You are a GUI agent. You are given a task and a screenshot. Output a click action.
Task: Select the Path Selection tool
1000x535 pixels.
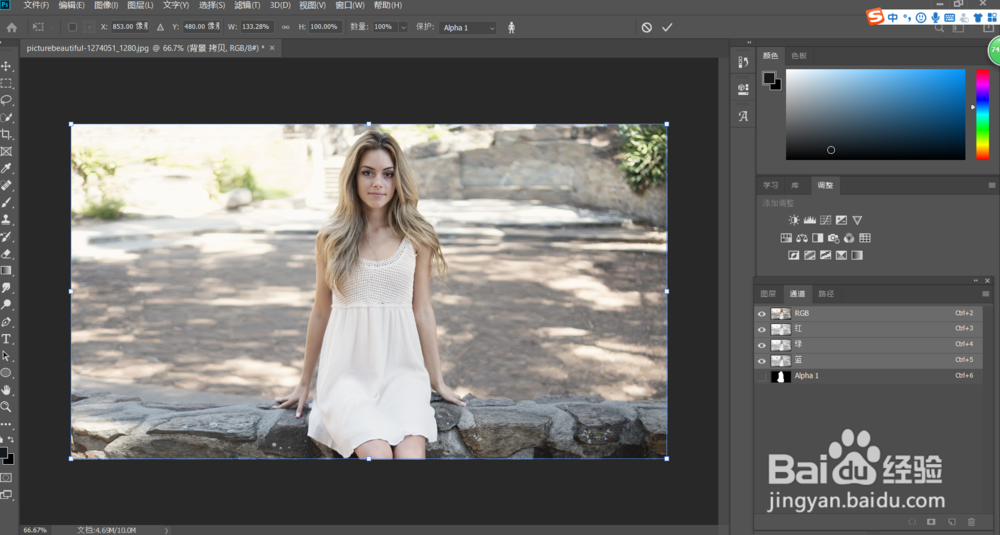[x=6, y=356]
